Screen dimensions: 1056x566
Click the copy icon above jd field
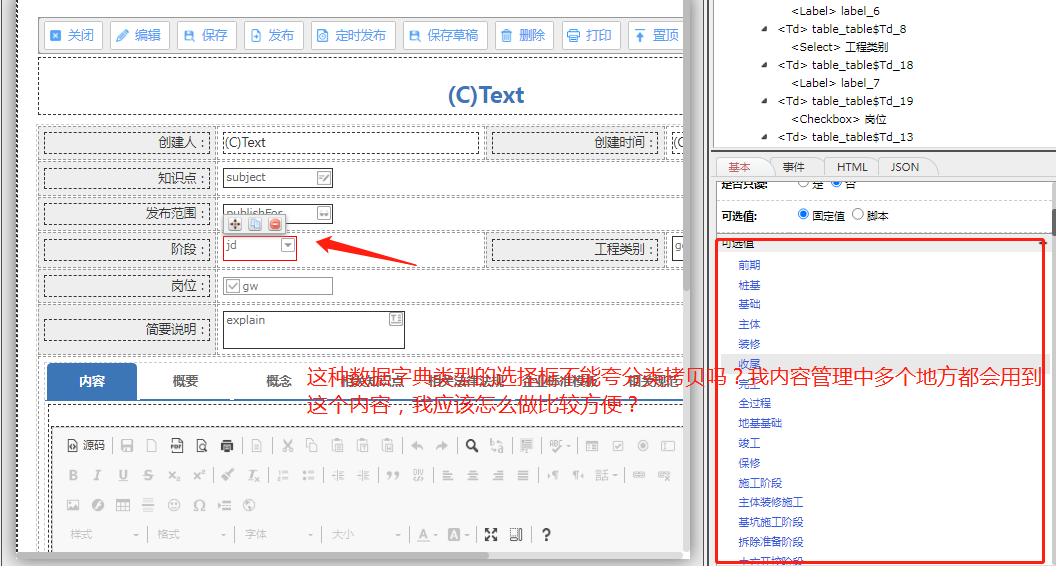click(255, 224)
